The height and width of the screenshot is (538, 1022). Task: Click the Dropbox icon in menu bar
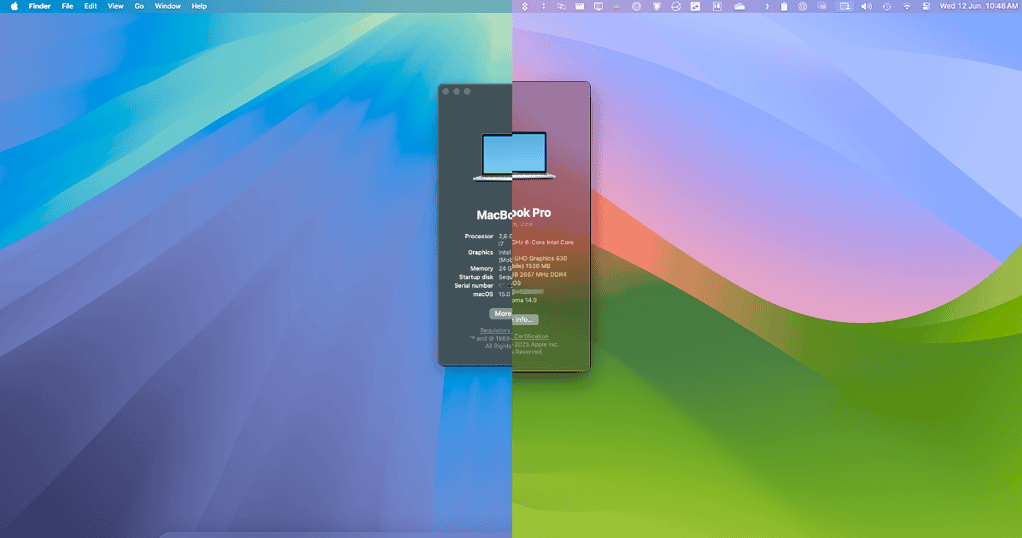pos(525,6)
